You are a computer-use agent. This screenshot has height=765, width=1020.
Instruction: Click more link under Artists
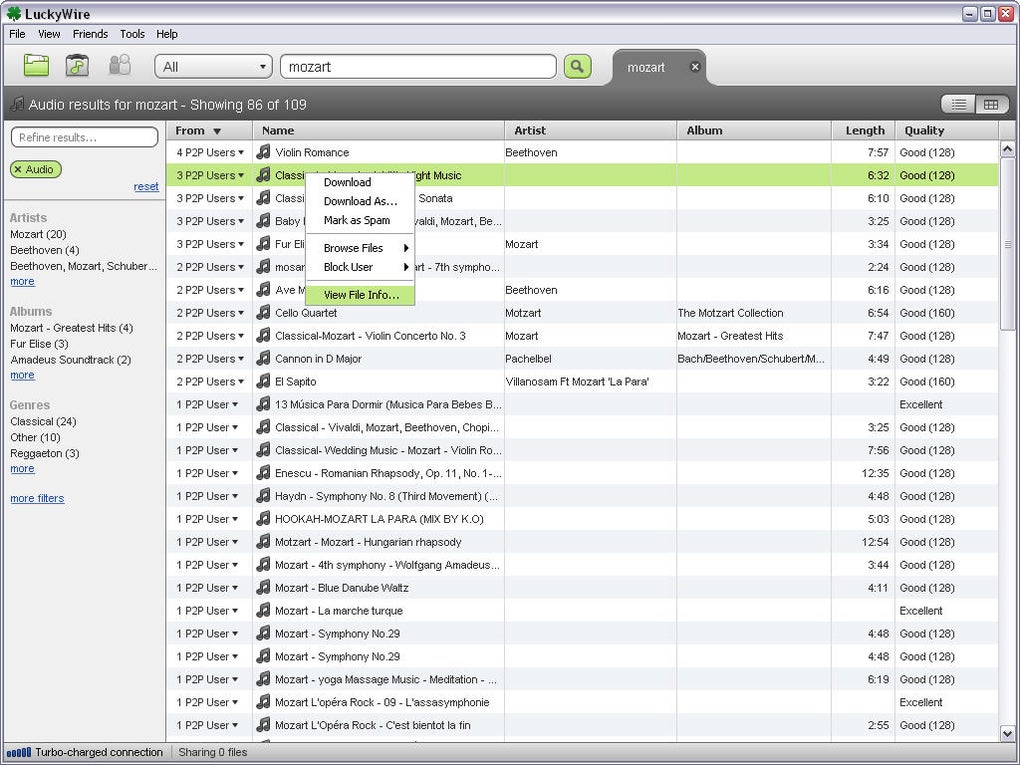pos(22,281)
